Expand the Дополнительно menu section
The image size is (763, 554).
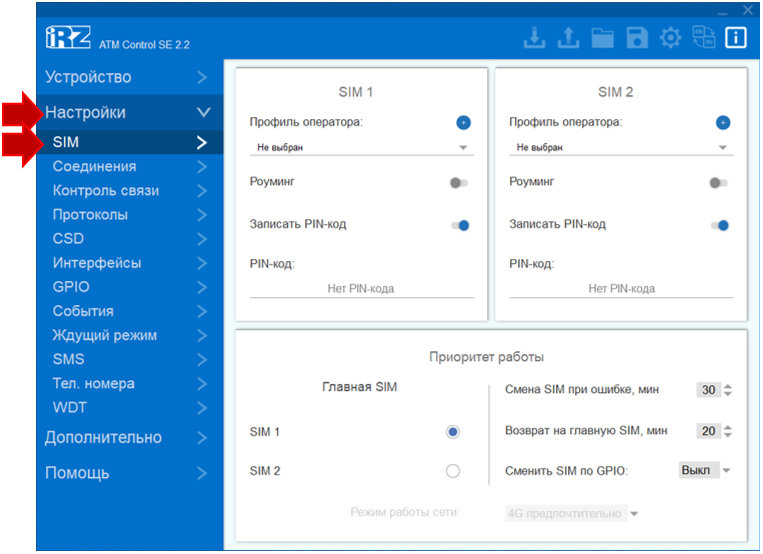127,437
